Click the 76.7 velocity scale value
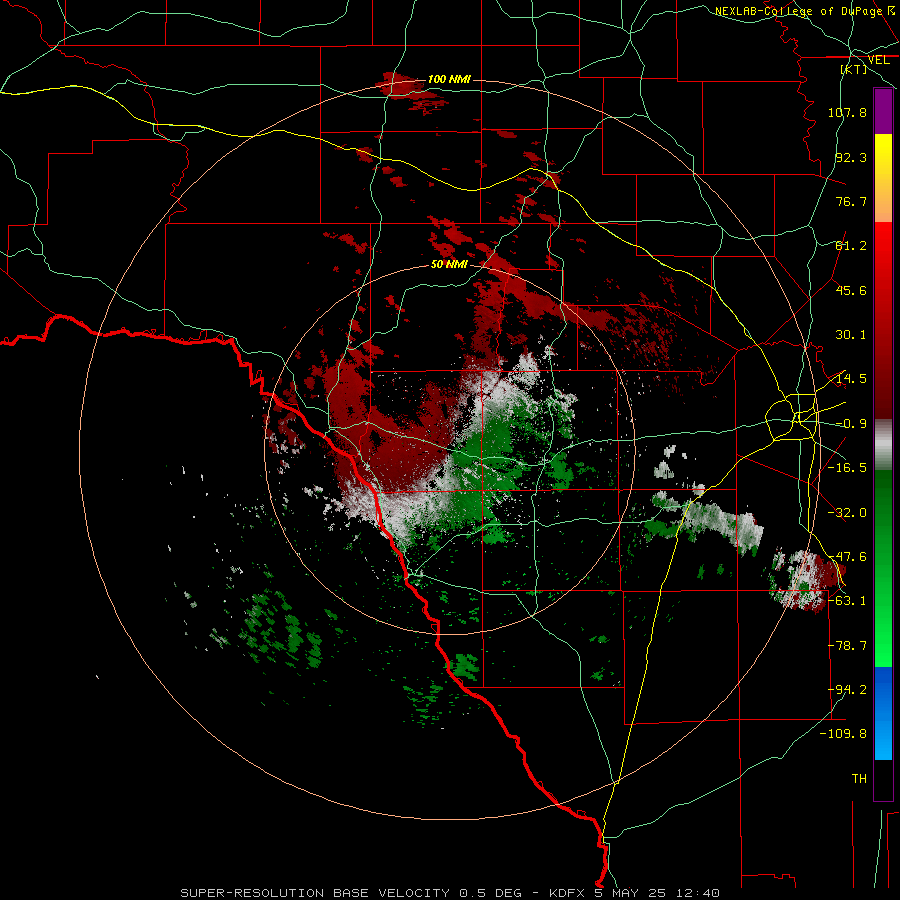Image resolution: width=900 pixels, height=900 pixels. 851,201
